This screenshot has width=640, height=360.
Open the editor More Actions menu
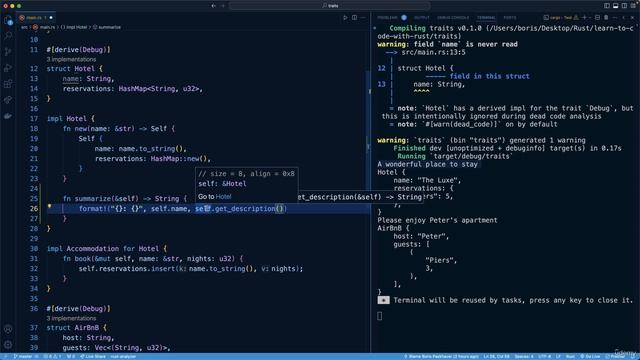pyautogui.click(x=363, y=18)
